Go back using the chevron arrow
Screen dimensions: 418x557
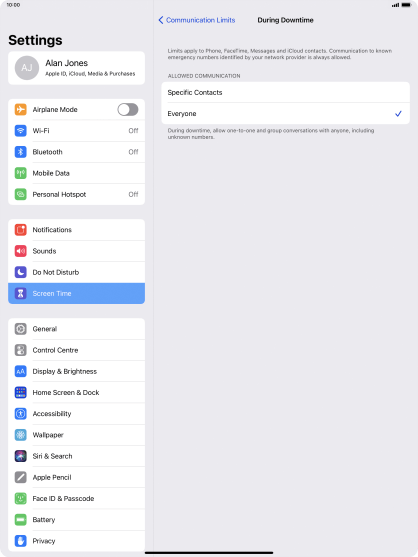(x=161, y=20)
